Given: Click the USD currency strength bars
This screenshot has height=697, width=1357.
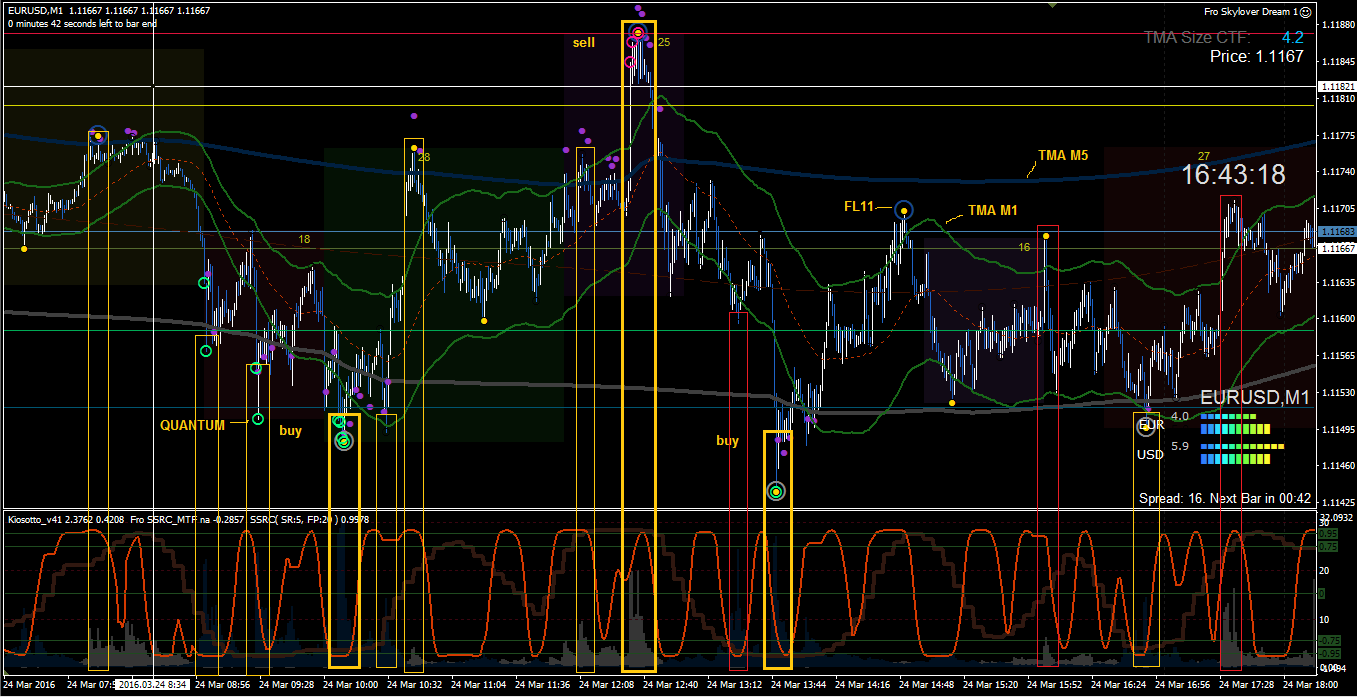Looking at the screenshot, I should pos(1241,454).
